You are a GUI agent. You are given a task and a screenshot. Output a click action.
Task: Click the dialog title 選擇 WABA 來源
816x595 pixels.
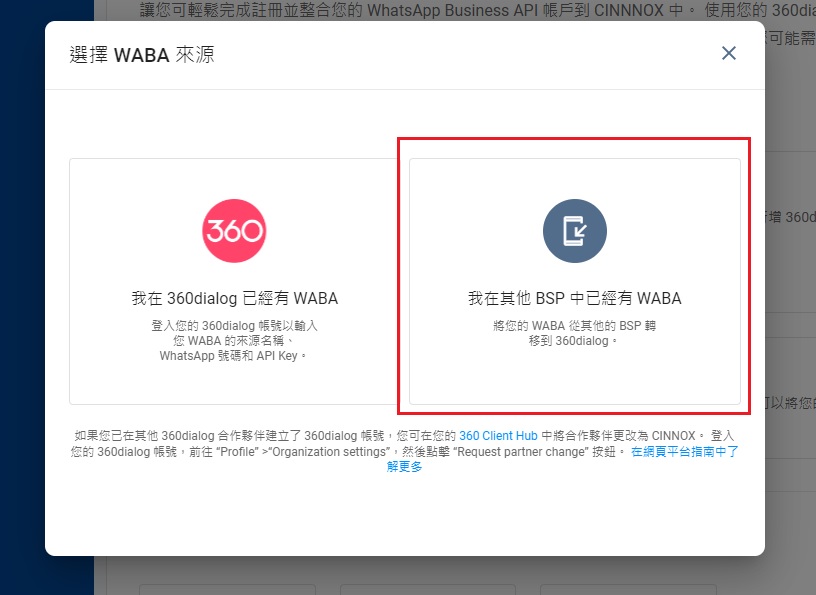(142, 55)
